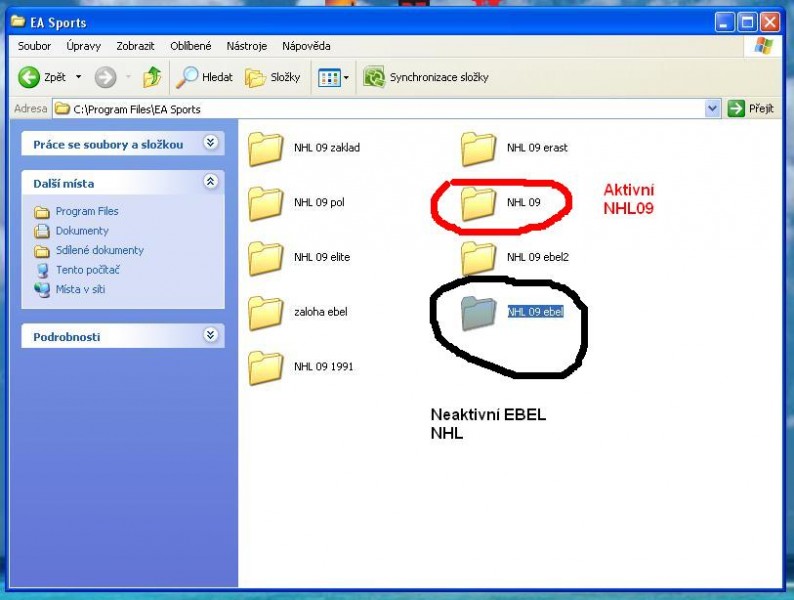The height and width of the screenshot is (600, 794).
Task: Select the NHL 09 pol folder icon
Action: click(x=265, y=203)
